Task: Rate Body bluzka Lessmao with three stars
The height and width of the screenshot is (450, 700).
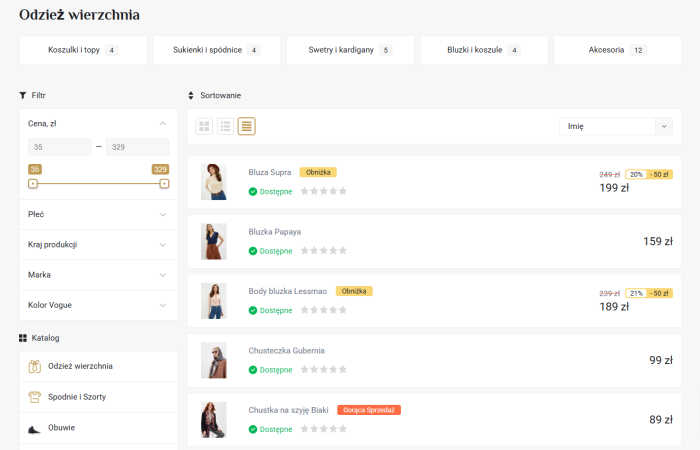Action: (324, 310)
